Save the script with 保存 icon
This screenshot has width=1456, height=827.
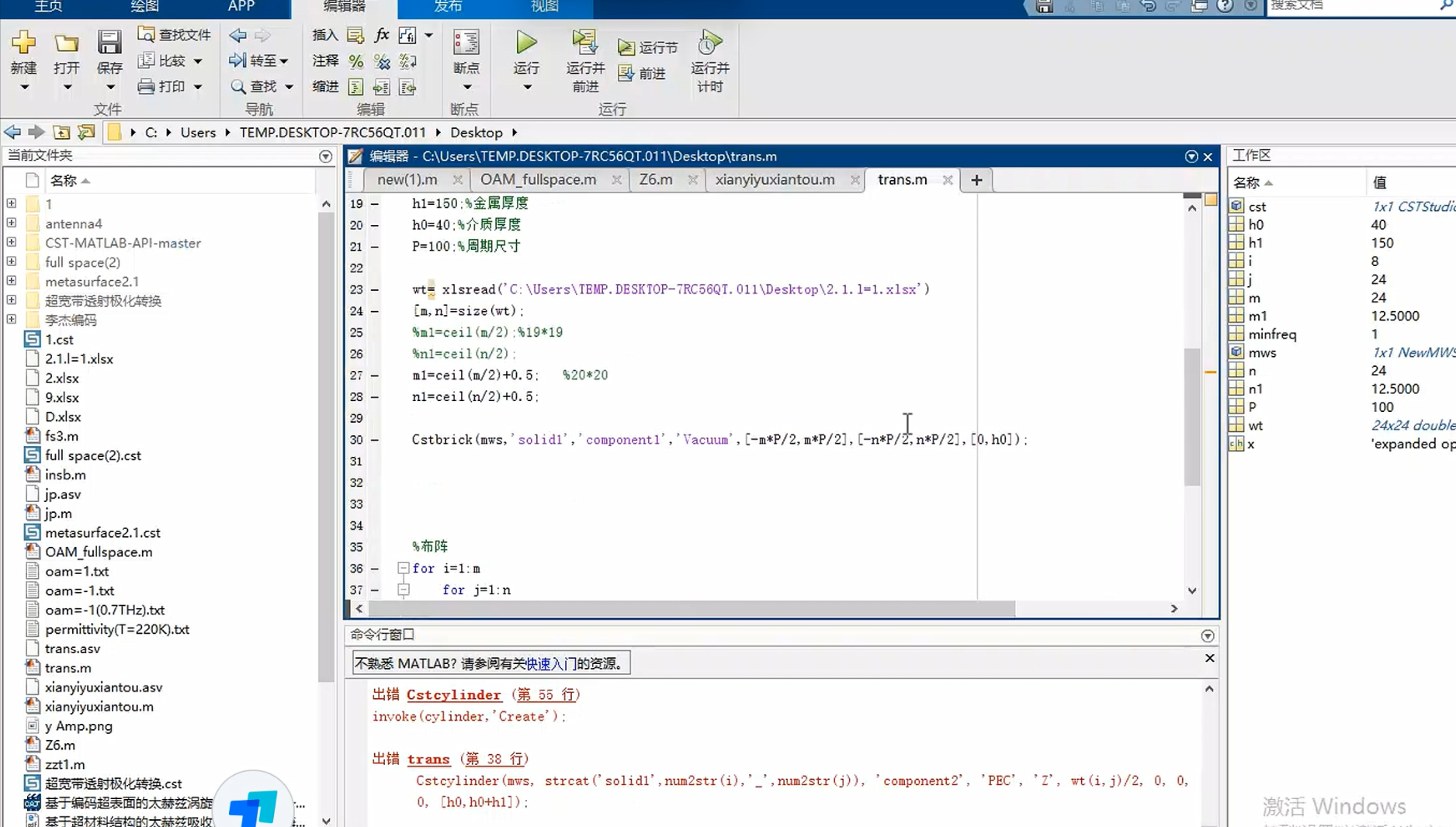point(109,43)
